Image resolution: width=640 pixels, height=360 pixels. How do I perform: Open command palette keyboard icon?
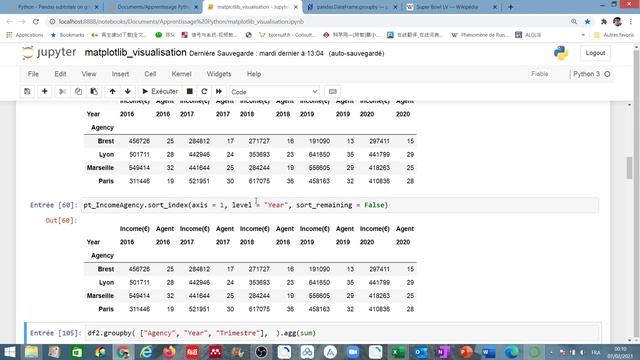[333, 91]
